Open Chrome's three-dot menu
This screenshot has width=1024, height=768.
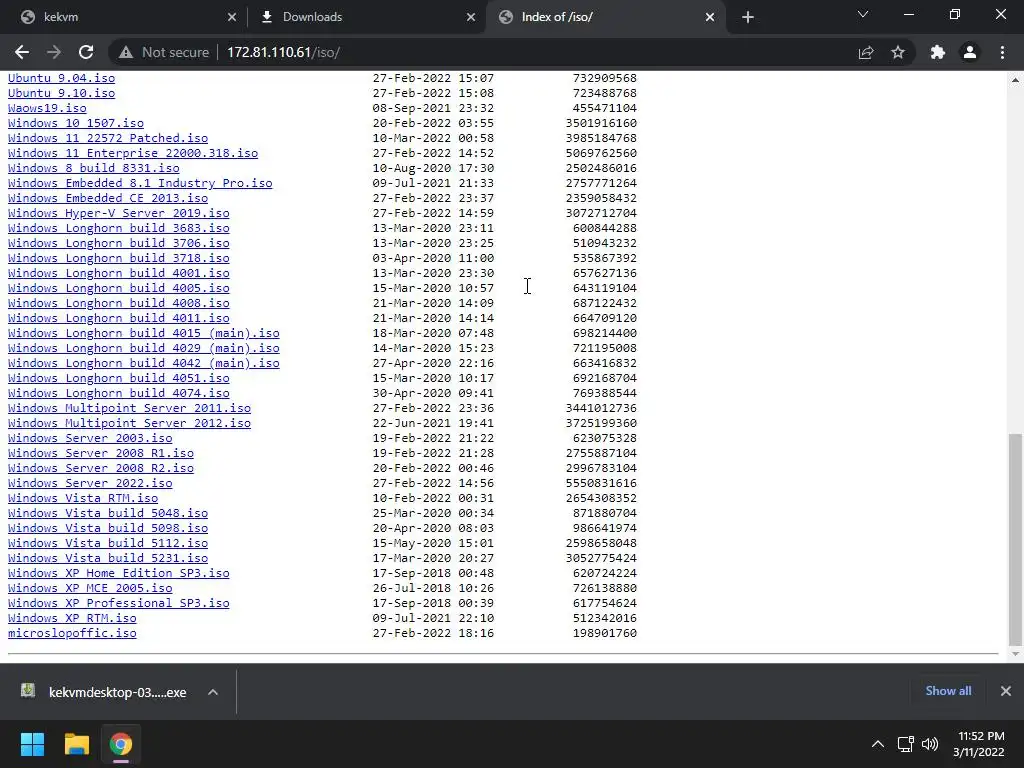click(x=1002, y=52)
